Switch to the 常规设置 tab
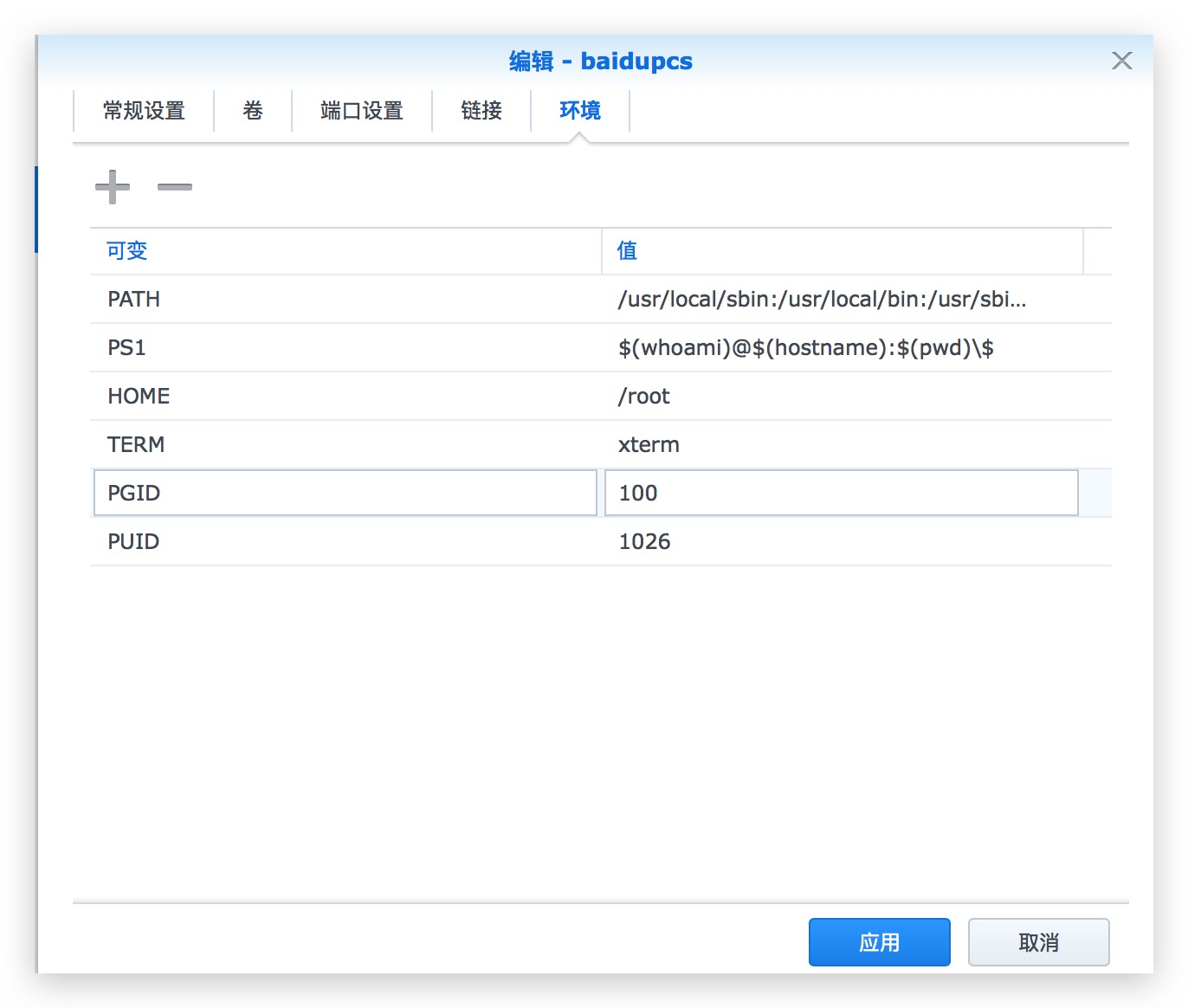This screenshot has height=1008, width=1188. (x=143, y=111)
